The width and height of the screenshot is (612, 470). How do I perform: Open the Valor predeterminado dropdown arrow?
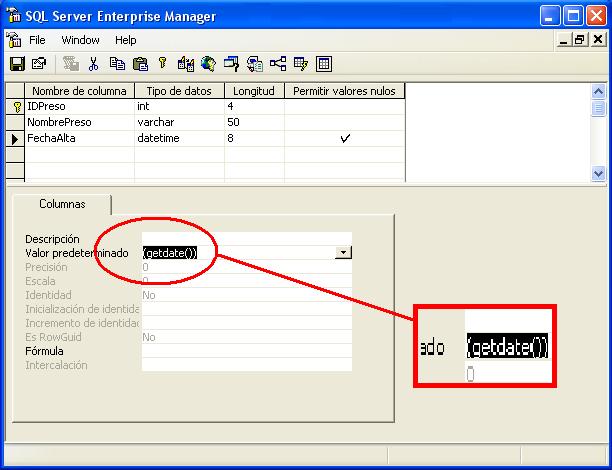(x=343, y=253)
